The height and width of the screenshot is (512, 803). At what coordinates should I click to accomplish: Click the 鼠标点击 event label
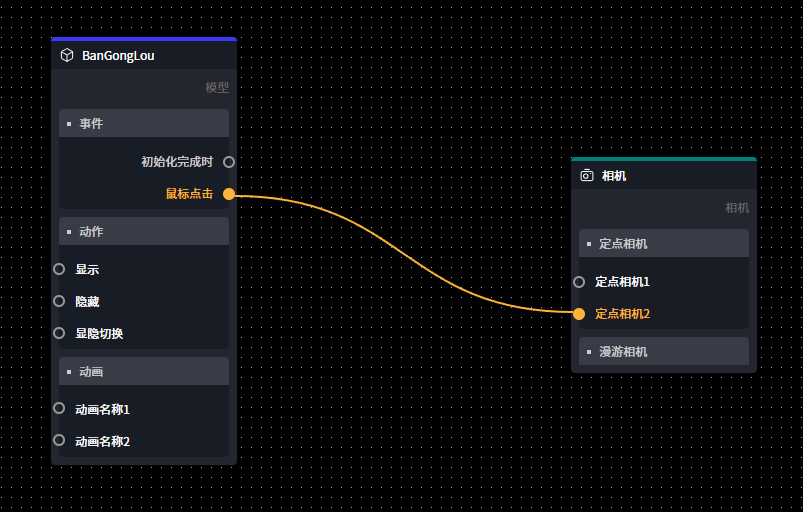click(189, 194)
